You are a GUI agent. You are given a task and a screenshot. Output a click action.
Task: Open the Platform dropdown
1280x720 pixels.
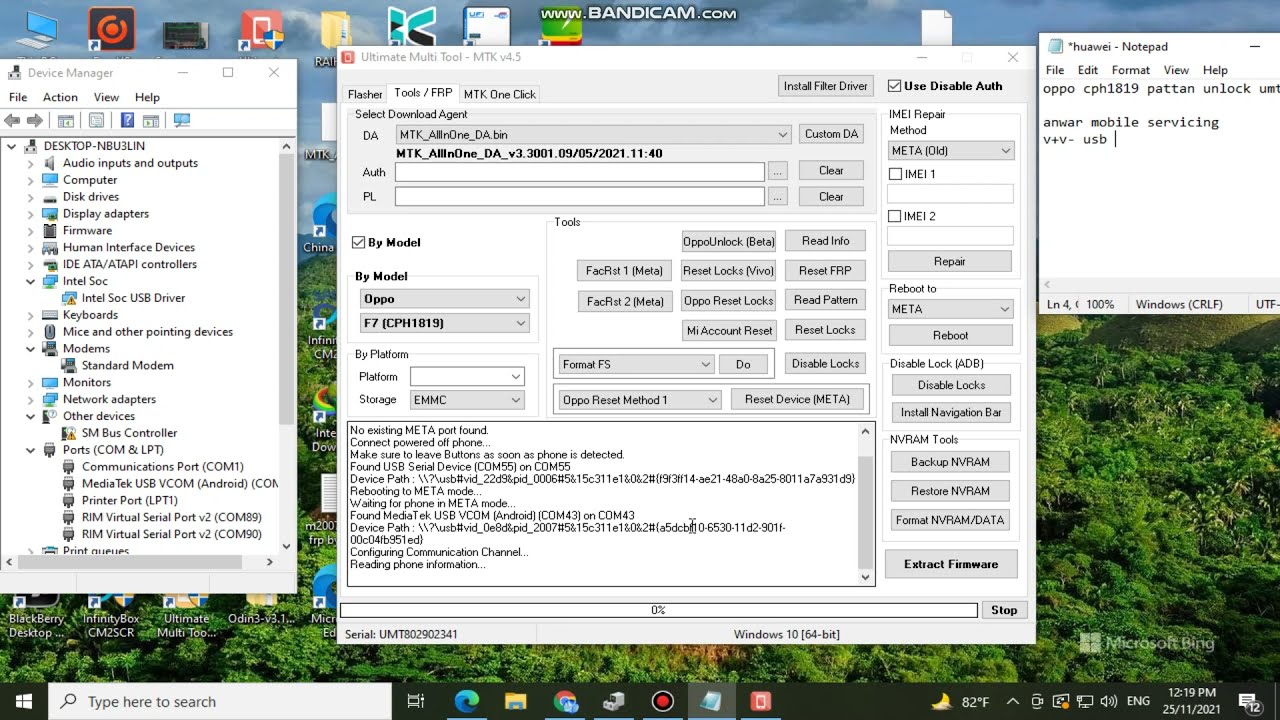coord(467,377)
